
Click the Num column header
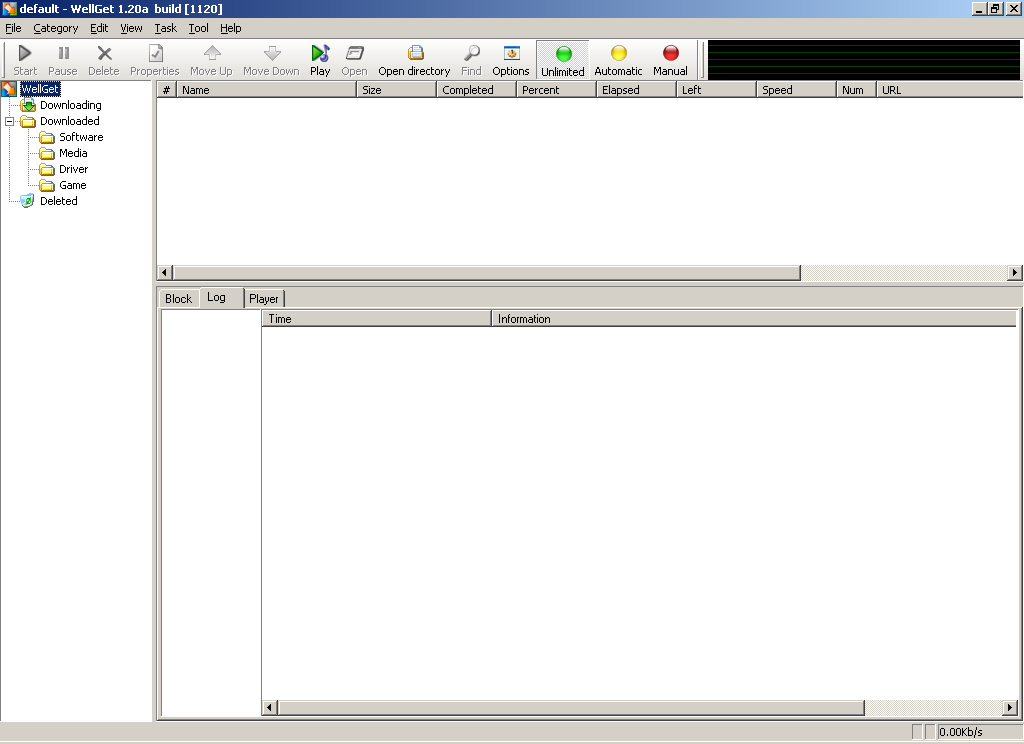pyautogui.click(x=857, y=90)
